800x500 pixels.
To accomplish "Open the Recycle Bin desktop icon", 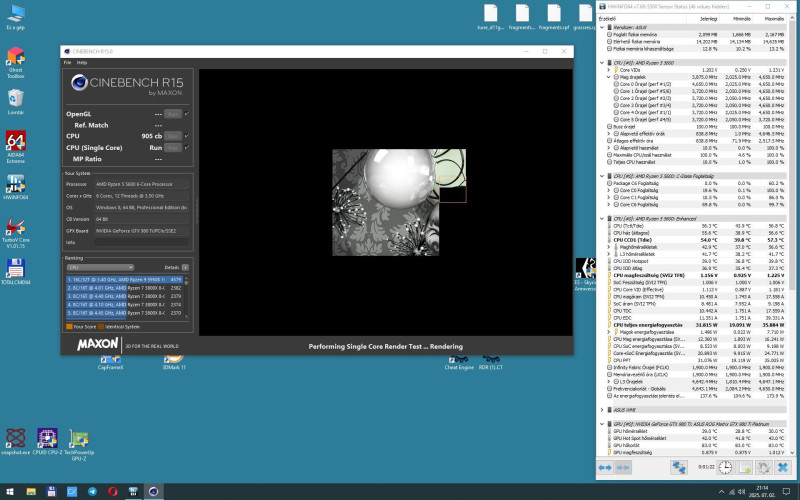I will pyautogui.click(x=16, y=102).
